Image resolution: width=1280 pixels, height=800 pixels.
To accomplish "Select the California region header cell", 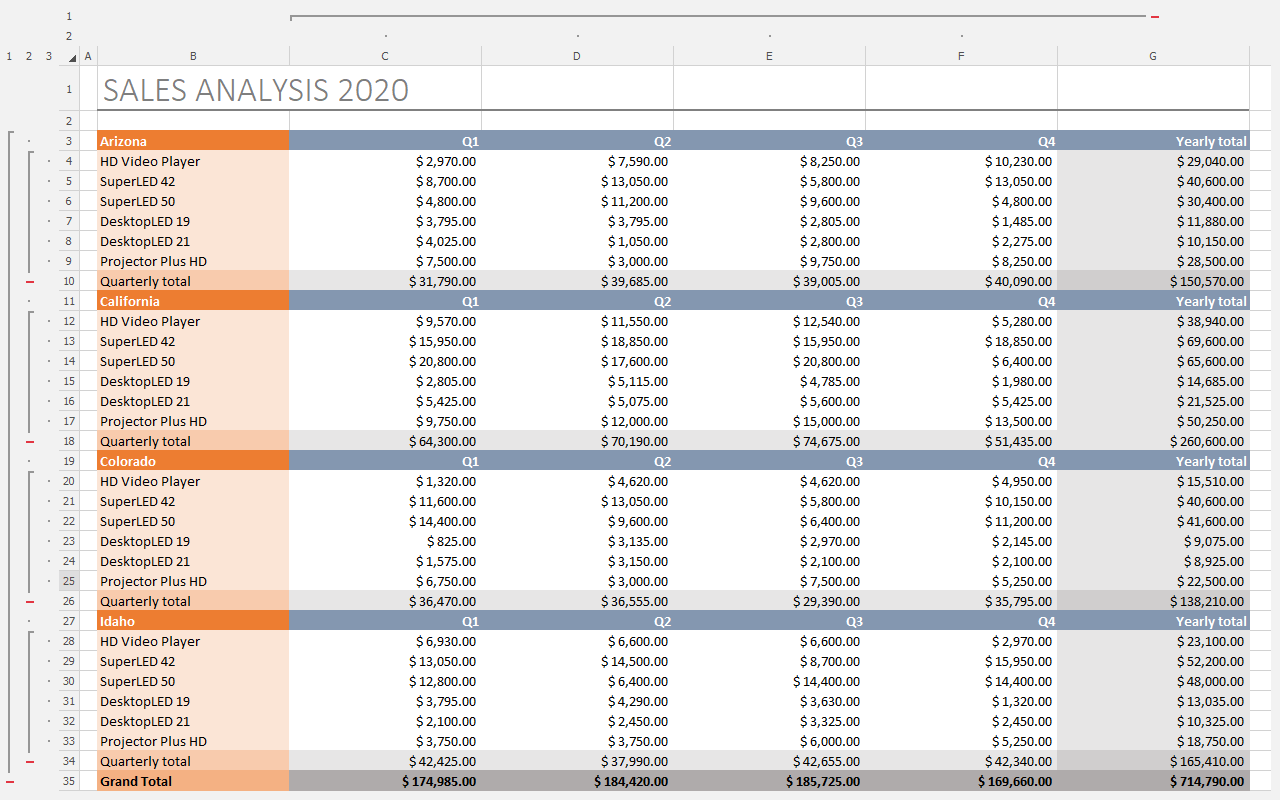I will click(193, 301).
